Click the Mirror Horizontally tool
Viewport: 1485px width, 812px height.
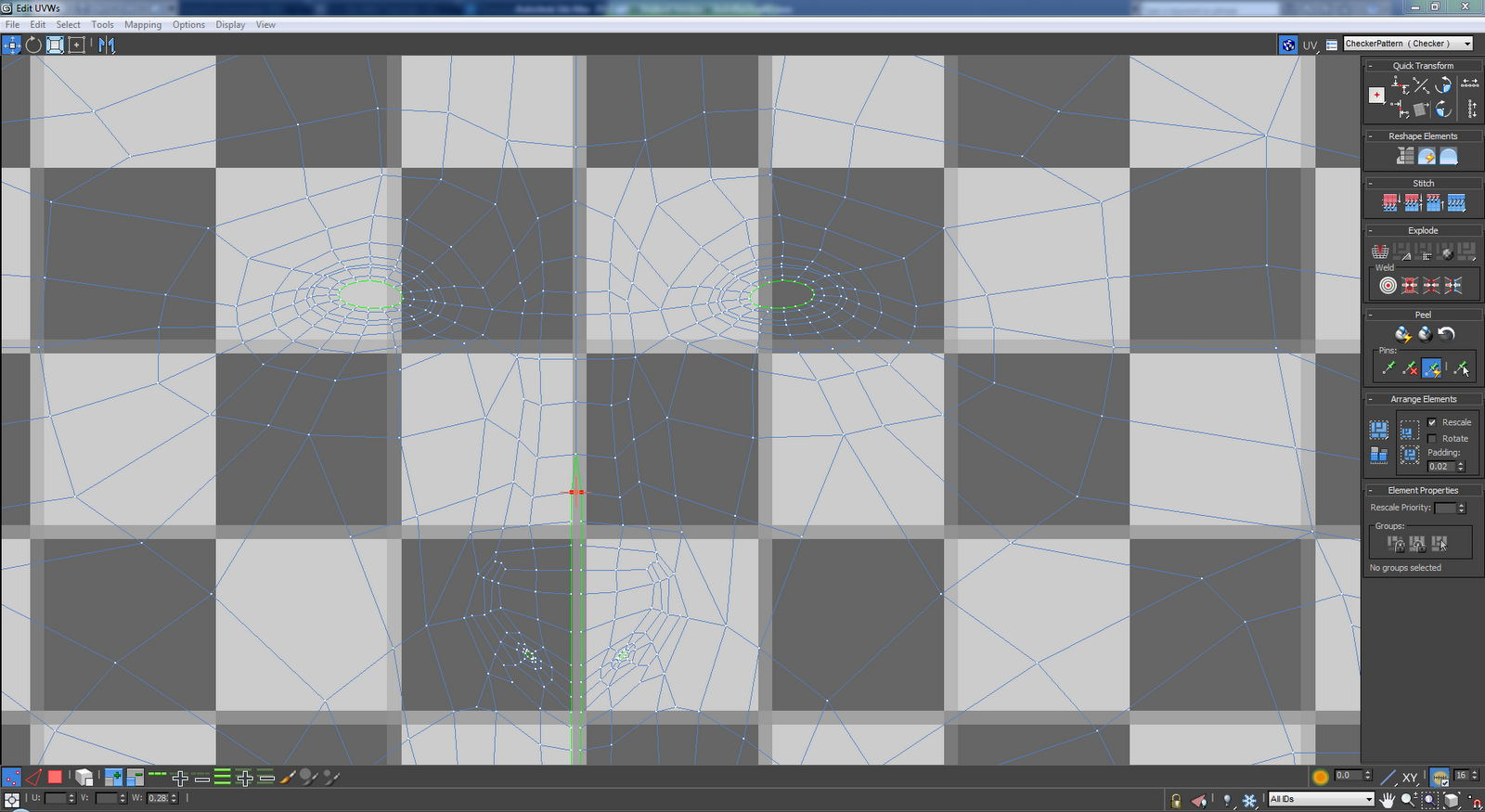(107, 45)
